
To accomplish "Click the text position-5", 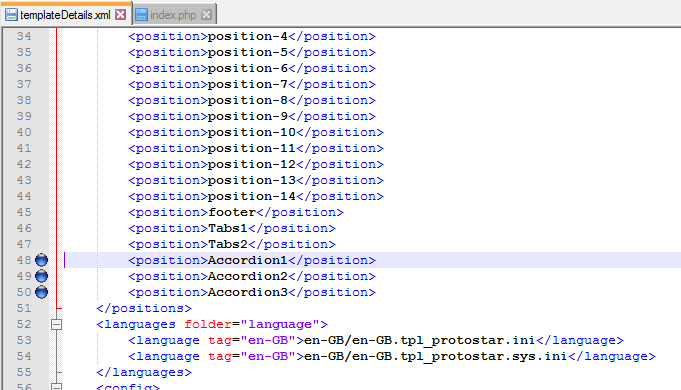I will [248, 53].
